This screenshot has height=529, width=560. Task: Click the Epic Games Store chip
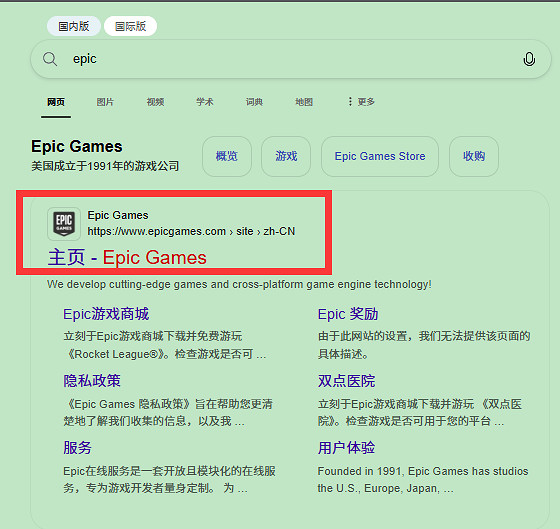point(380,156)
